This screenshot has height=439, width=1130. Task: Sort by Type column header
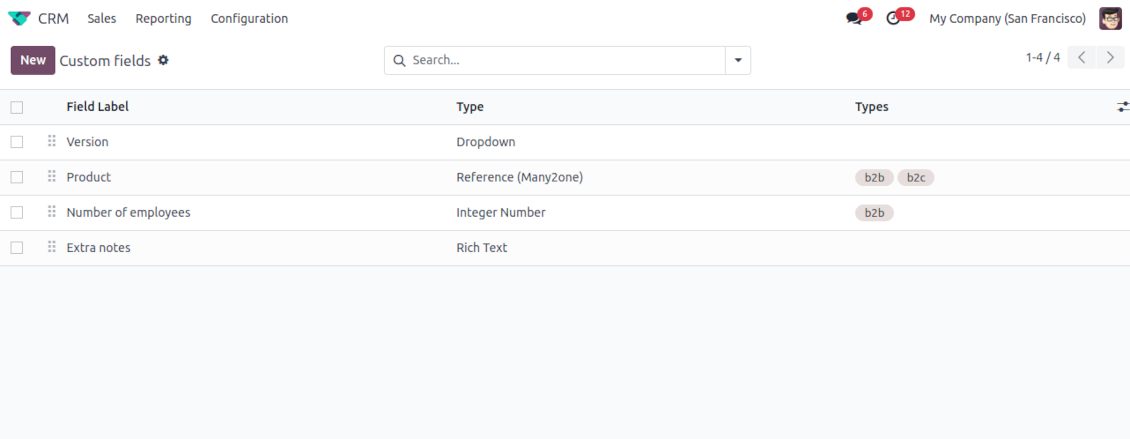[x=470, y=107]
